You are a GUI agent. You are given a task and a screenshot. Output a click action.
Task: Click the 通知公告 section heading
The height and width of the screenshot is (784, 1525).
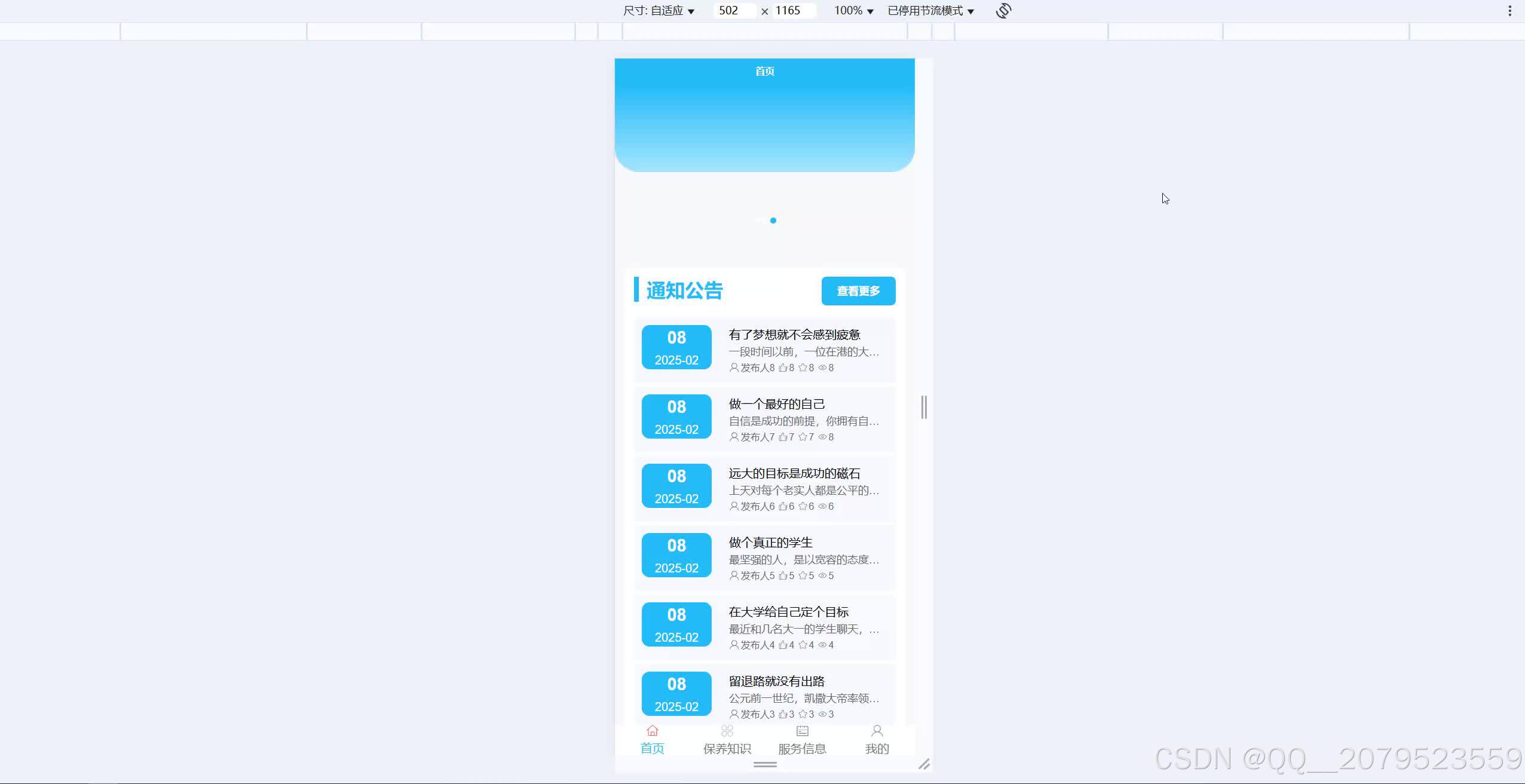[x=685, y=290]
